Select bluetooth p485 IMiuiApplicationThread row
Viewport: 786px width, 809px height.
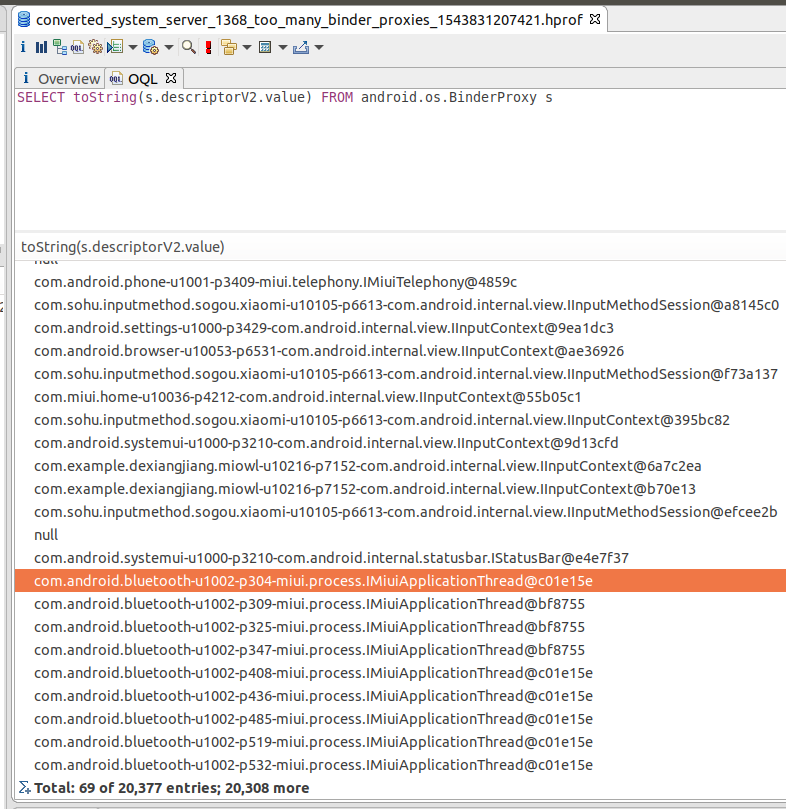tap(400, 719)
